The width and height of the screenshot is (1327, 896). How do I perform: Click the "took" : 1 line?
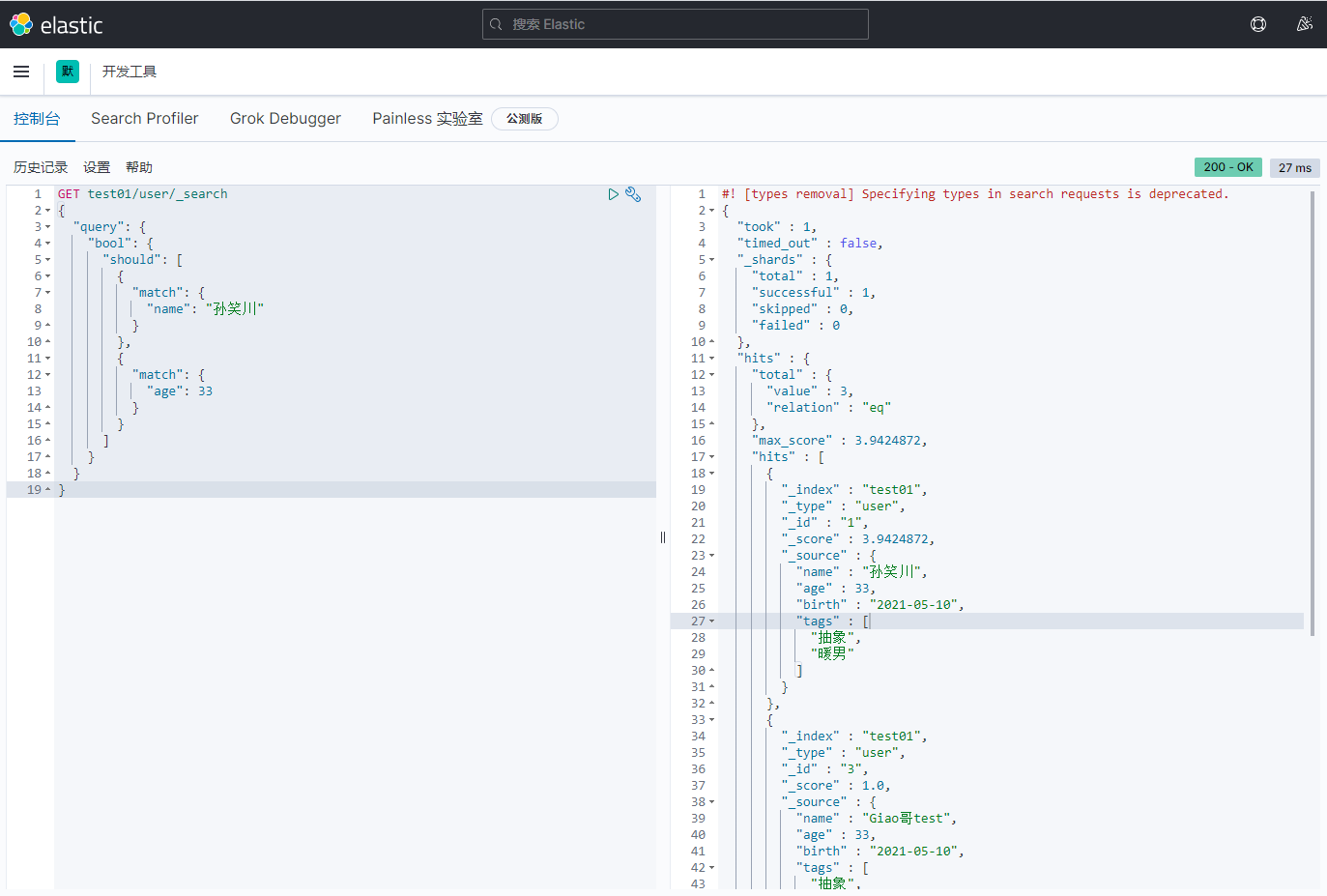777,227
